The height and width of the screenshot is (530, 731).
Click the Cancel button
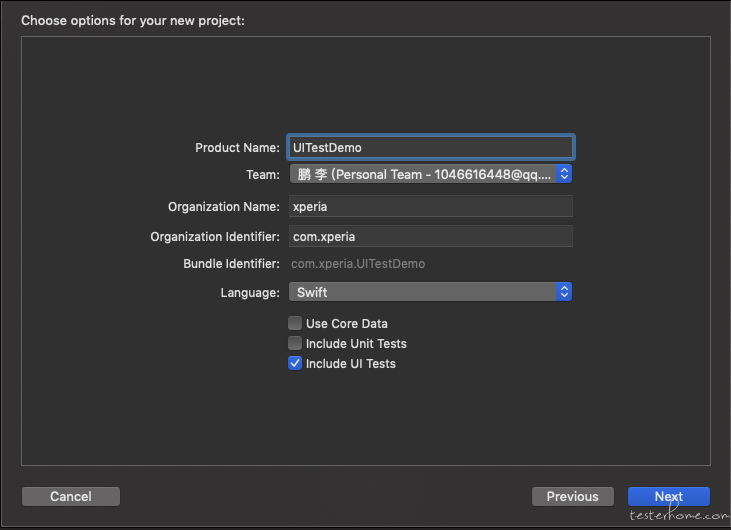coord(71,496)
